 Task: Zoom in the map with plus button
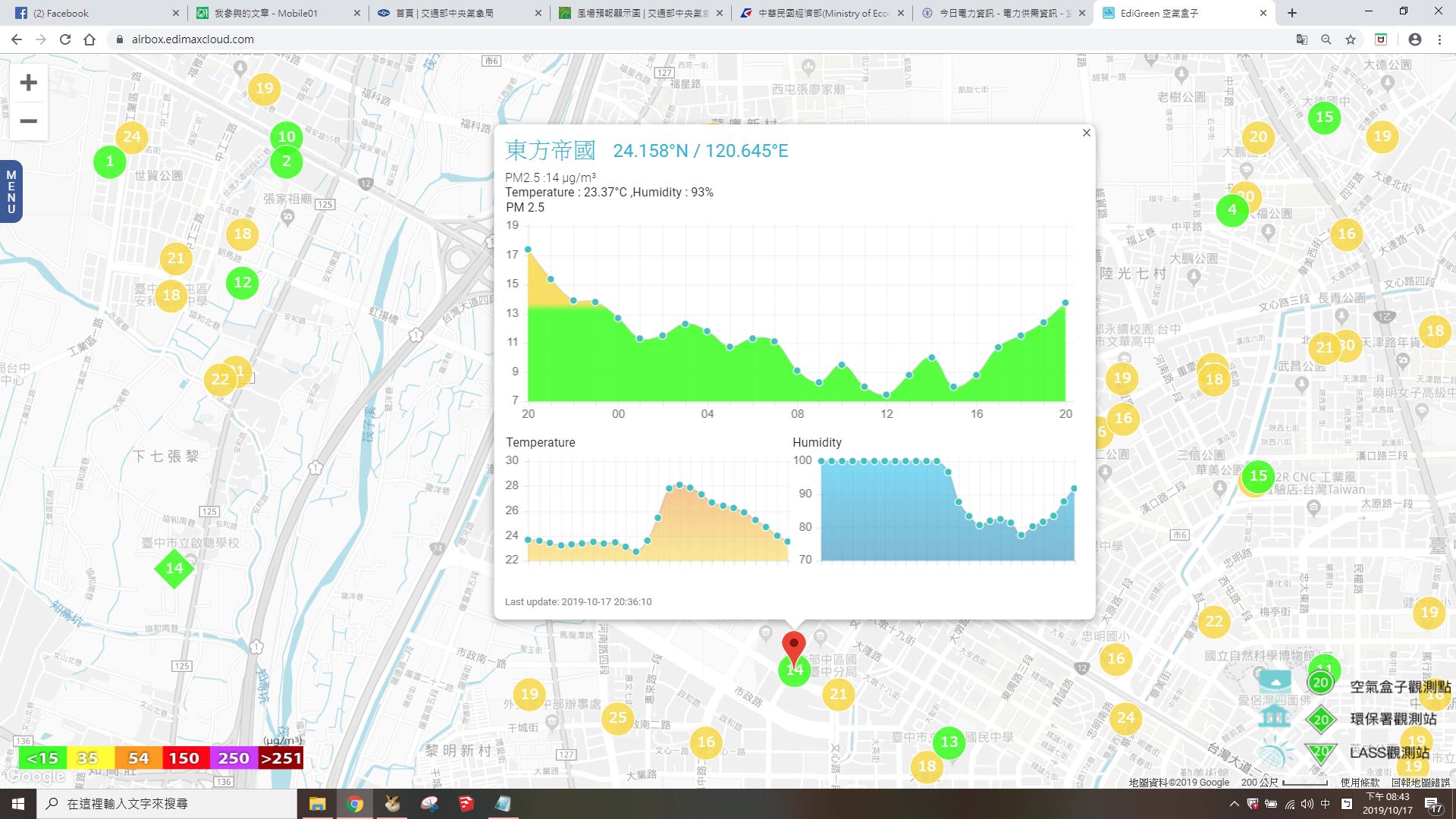pos(28,83)
